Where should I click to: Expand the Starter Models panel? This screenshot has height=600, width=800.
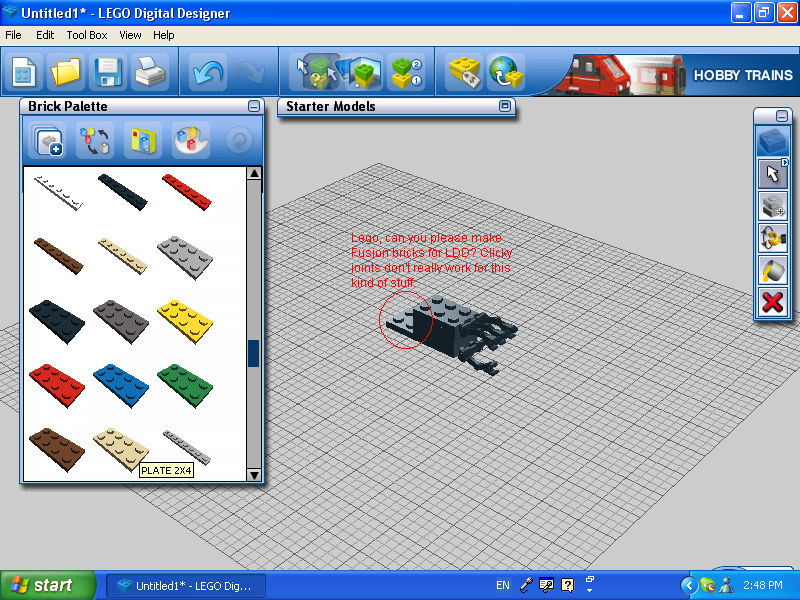[505, 106]
